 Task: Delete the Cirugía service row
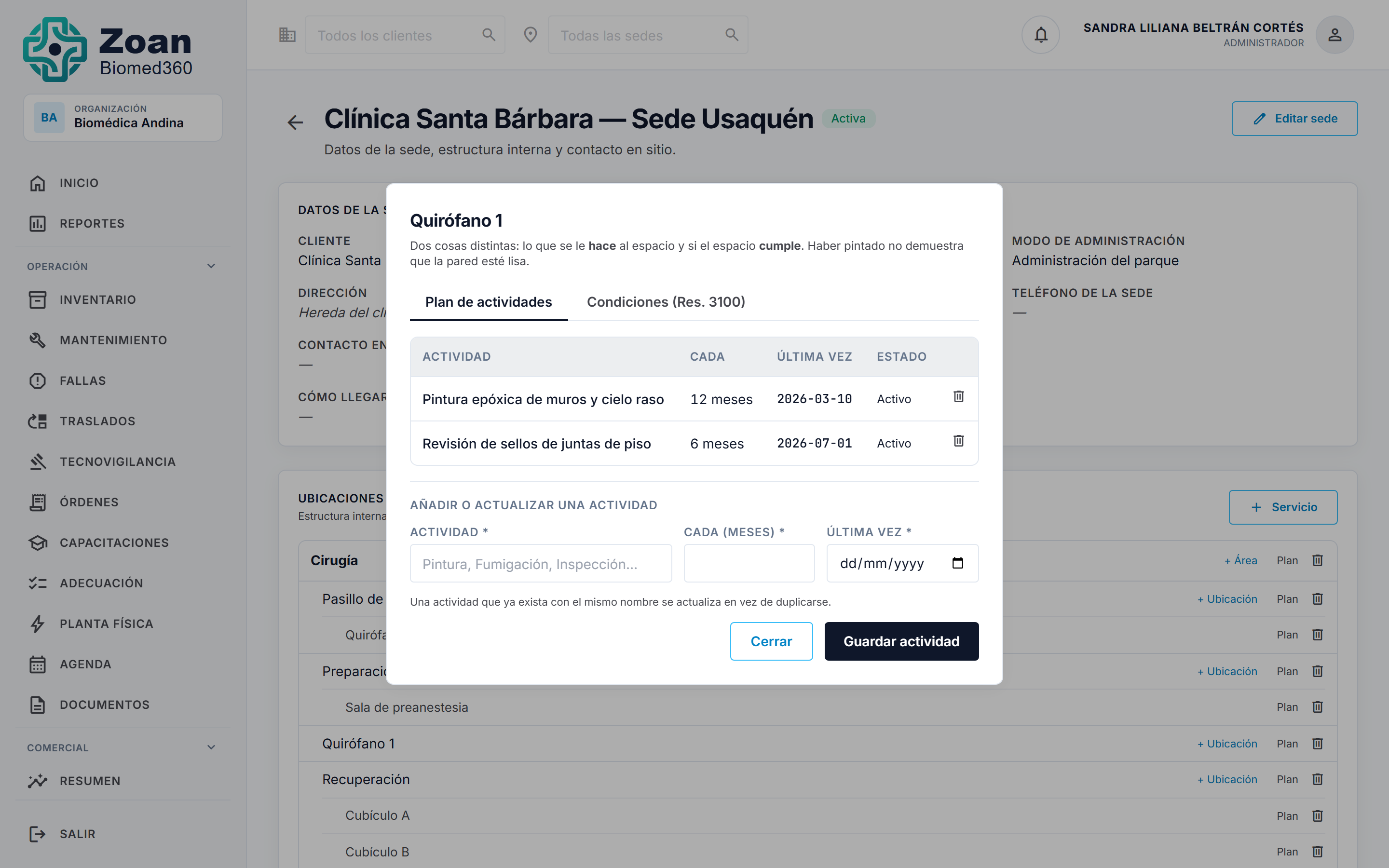click(x=1318, y=560)
